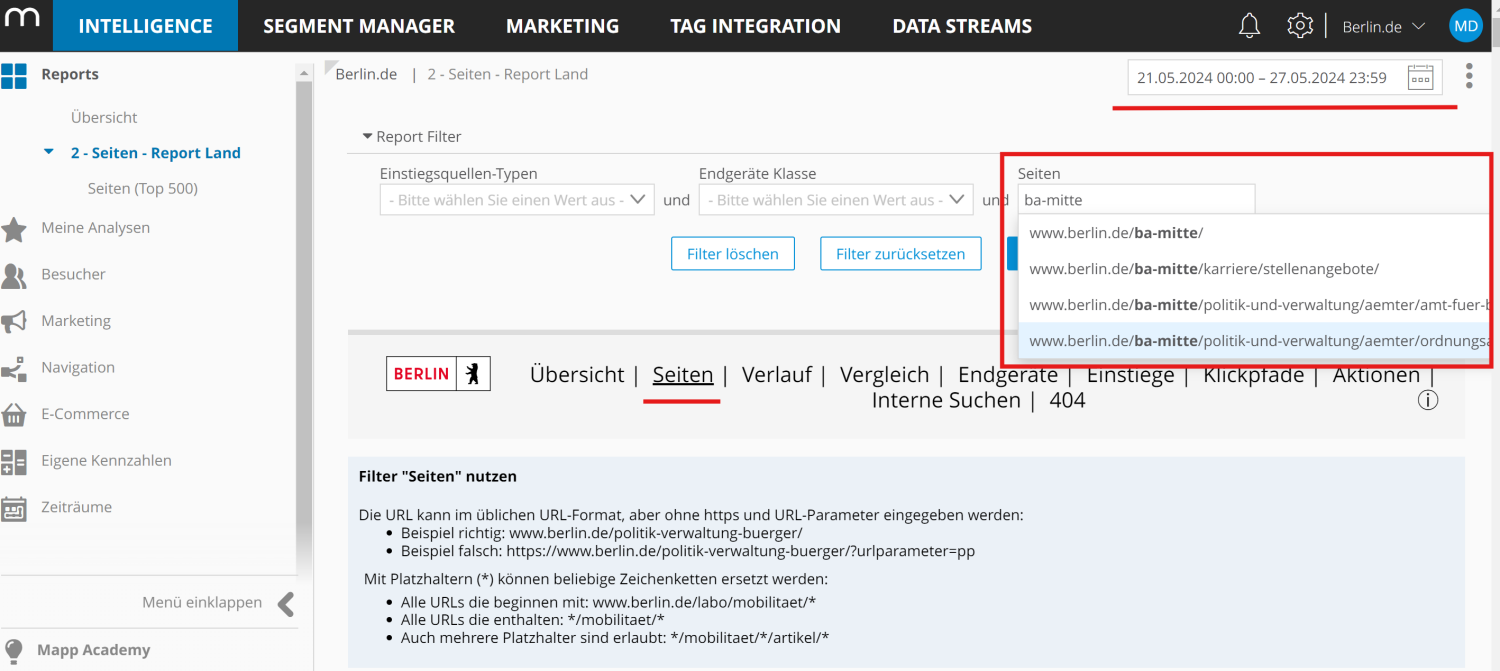Click the Filter zurücksetzen button
Screen dimensions: 1500x671
pos(900,253)
